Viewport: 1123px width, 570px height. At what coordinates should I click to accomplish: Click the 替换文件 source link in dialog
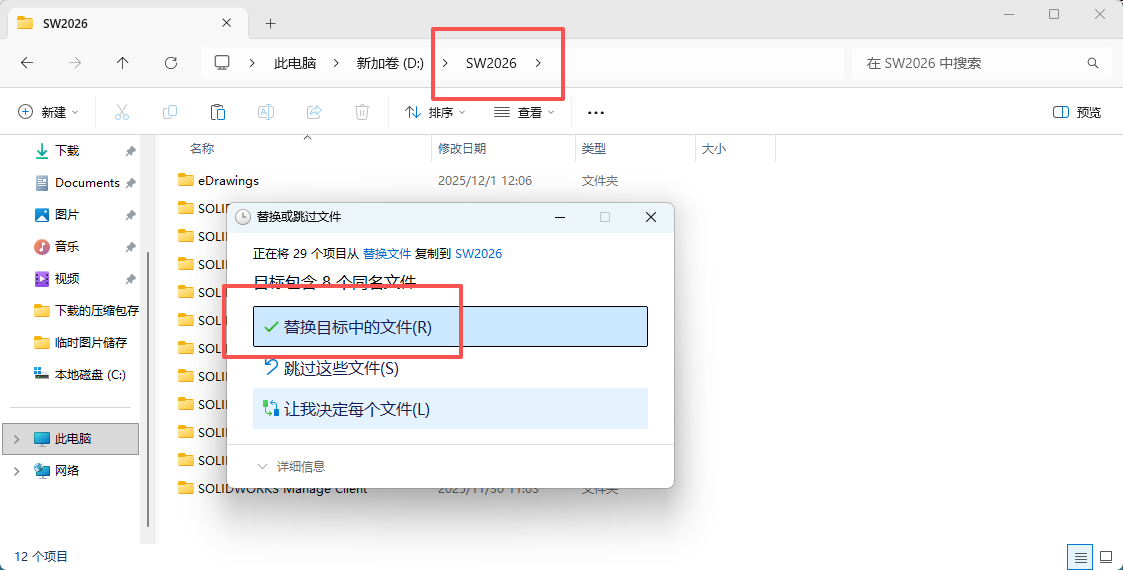point(387,253)
